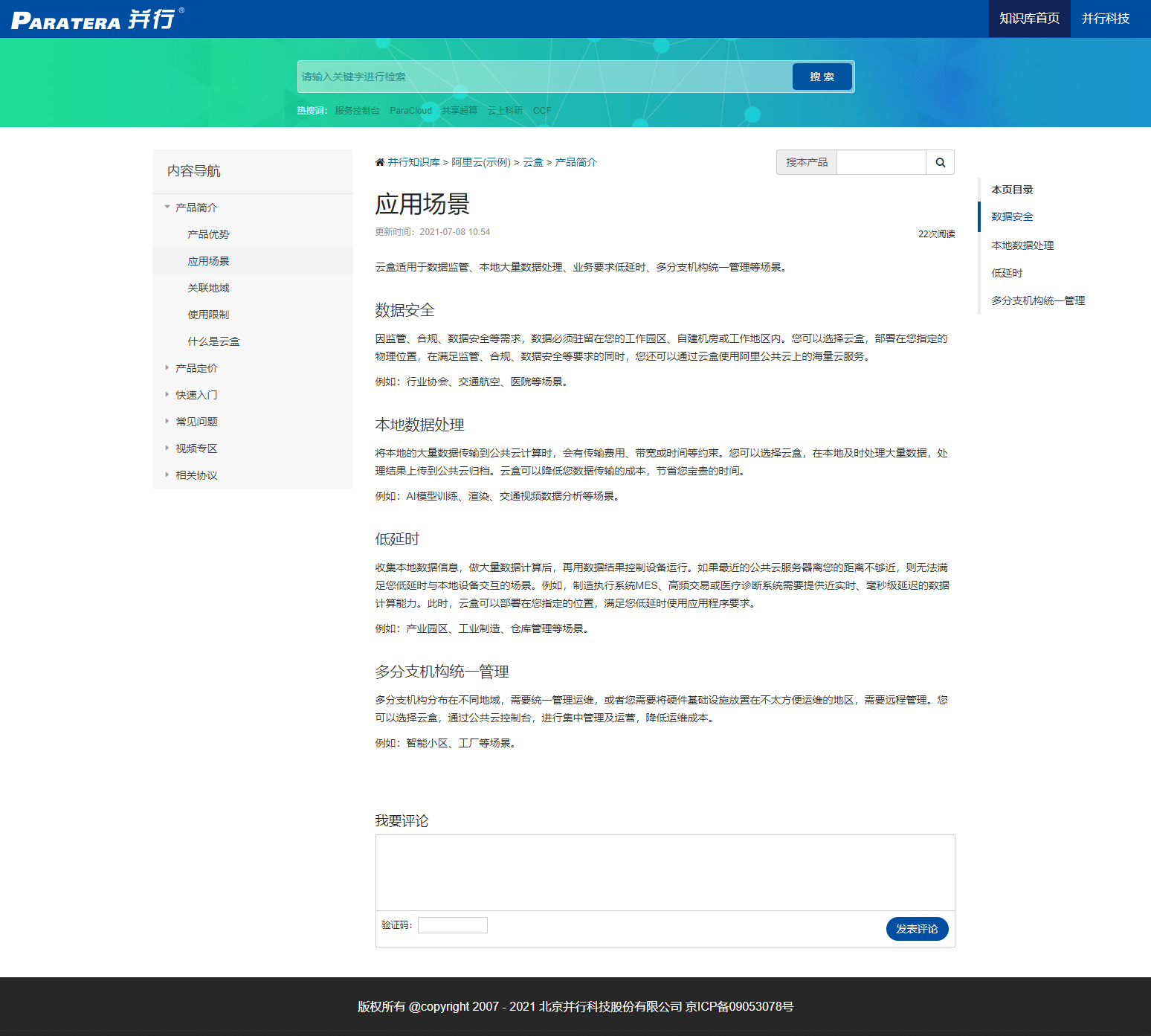Open 产品优势 in navigation

pos(208,234)
